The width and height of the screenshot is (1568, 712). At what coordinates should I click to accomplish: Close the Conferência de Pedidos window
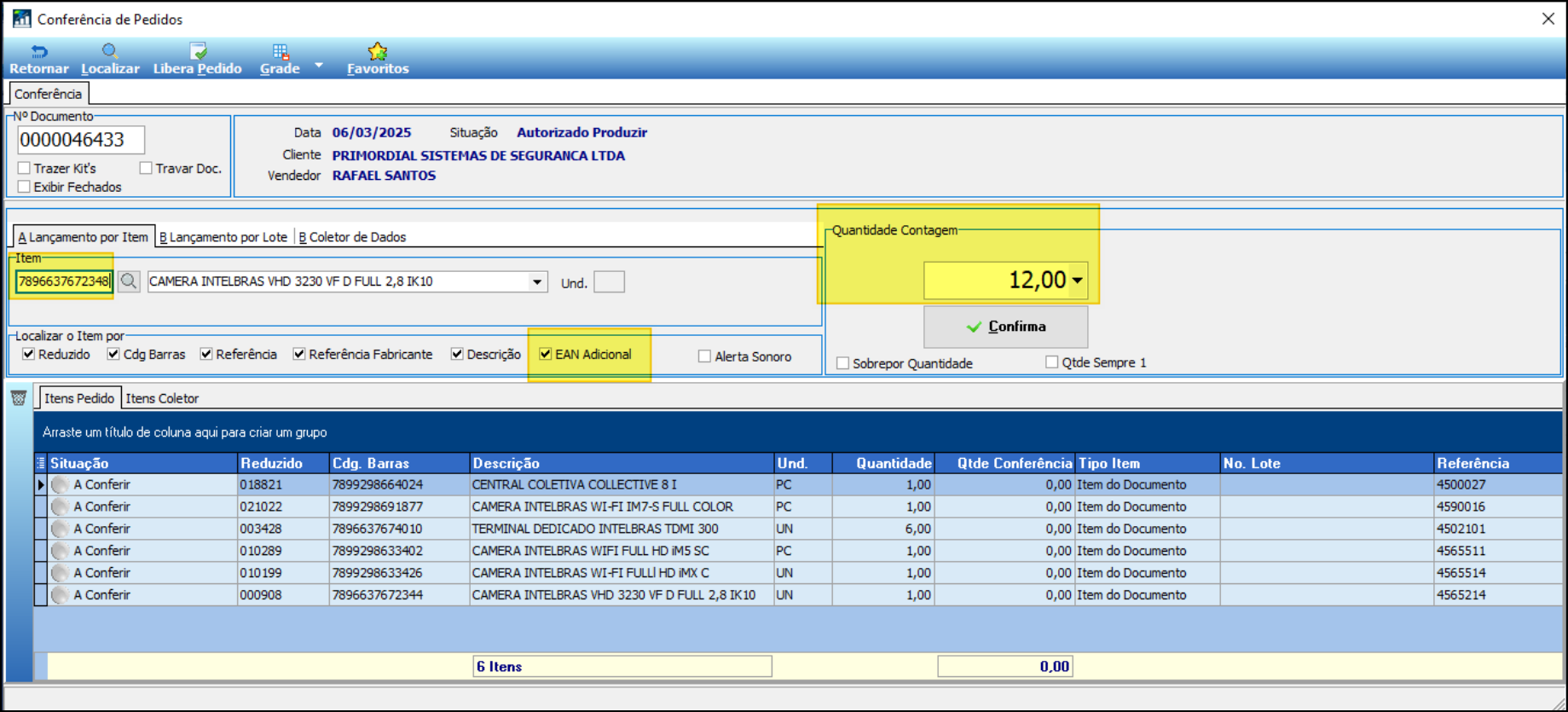(1548, 19)
